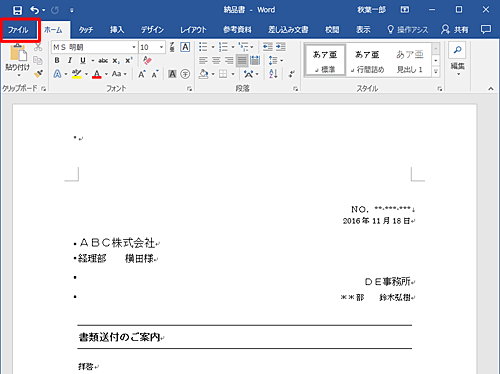Click the bullet list icon
500x374 pixels.
pos(203,47)
